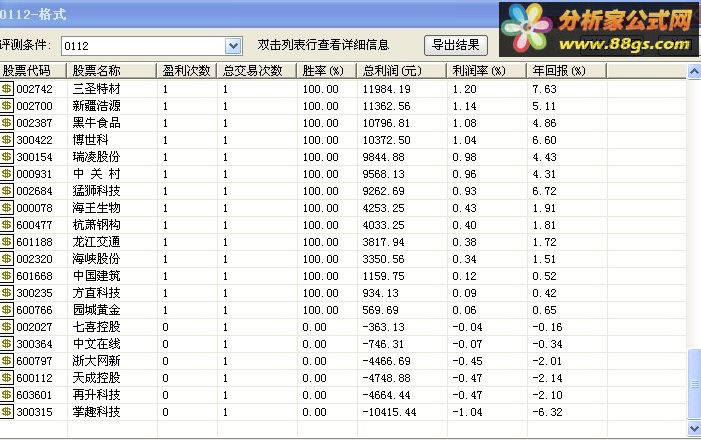Click the $ icon beside stock 300364
Image resolution: width=701 pixels, height=440 pixels.
[x=7, y=343]
